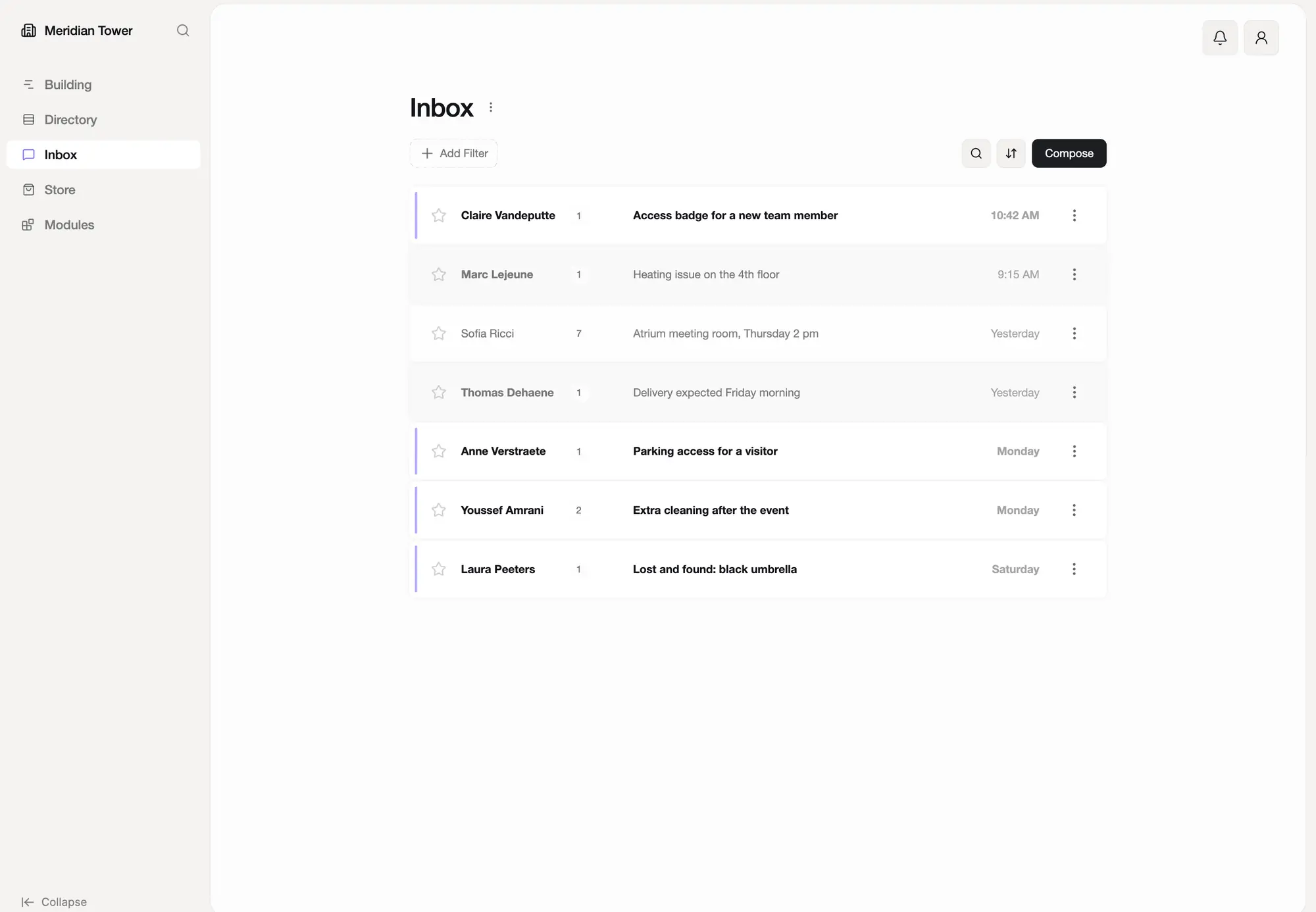This screenshot has height=912, width=1316.
Task: Click the Collapse sidebar arrow icon
Action: click(x=27, y=902)
